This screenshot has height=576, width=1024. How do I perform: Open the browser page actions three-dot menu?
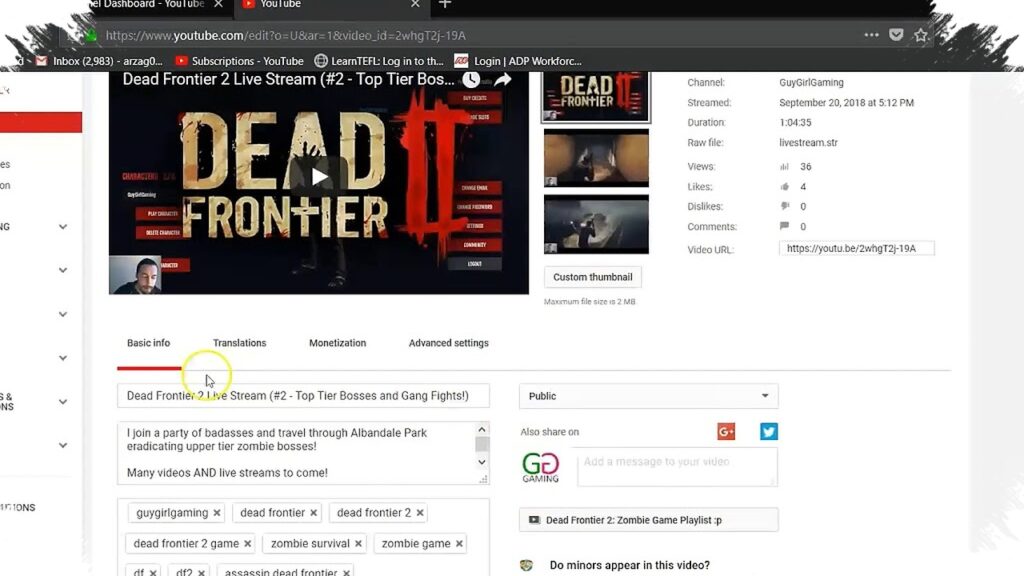pos(871,35)
